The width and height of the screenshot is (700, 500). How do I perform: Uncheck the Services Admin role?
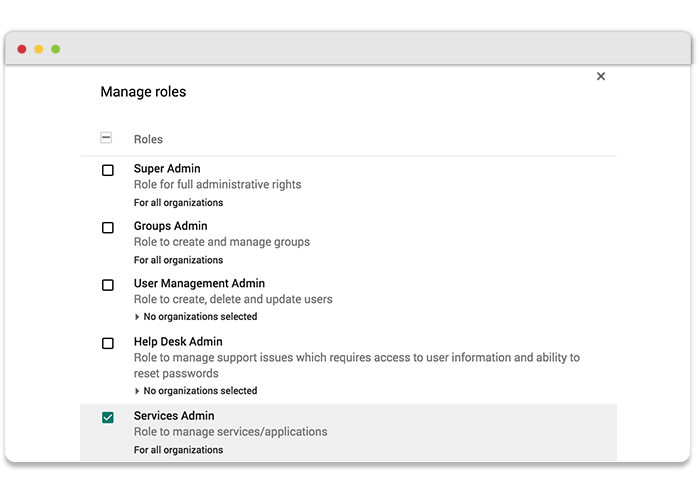(108, 417)
